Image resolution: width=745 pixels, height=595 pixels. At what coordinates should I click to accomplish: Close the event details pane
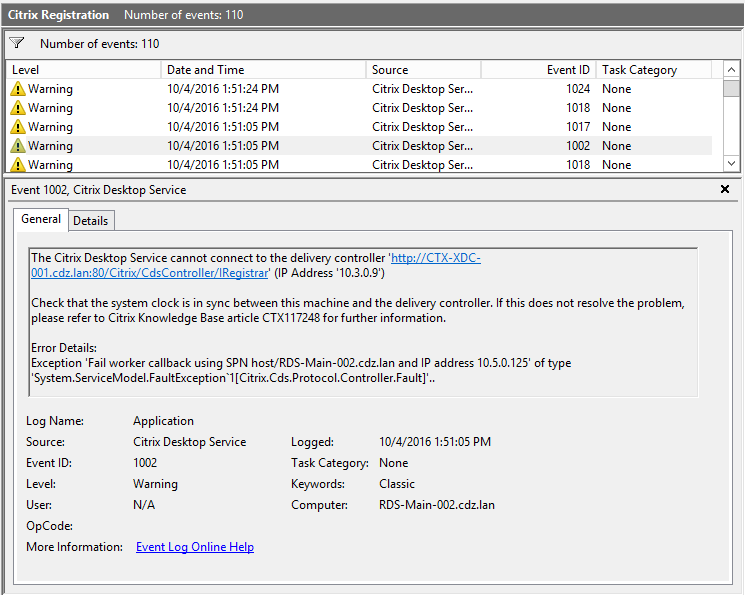coord(725,189)
